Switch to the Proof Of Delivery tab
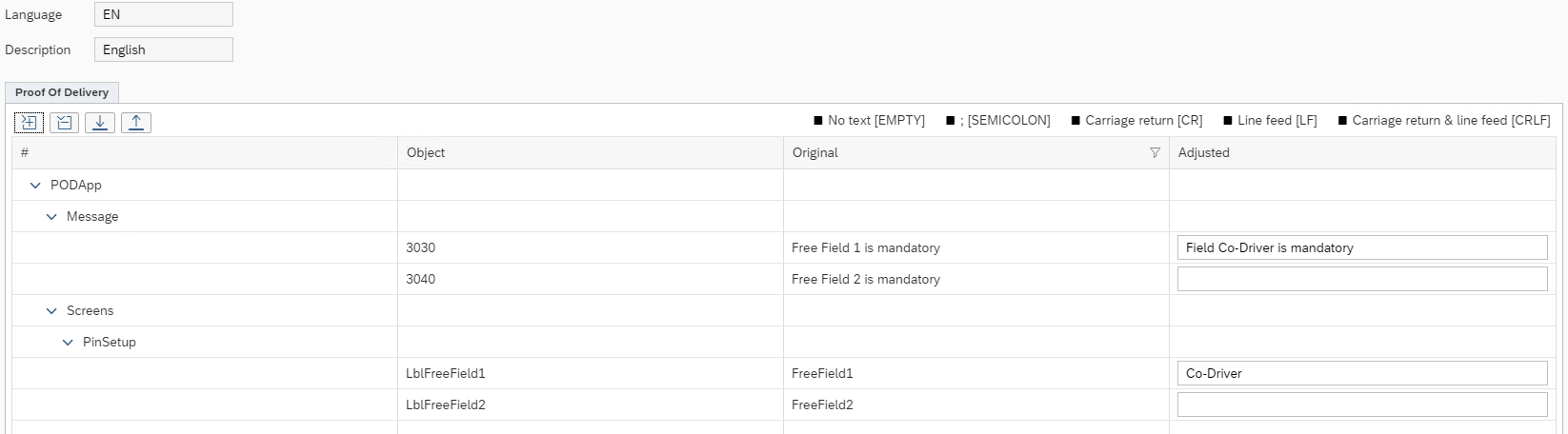The height and width of the screenshot is (434, 1568). pyautogui.click(x=62, y=92)
